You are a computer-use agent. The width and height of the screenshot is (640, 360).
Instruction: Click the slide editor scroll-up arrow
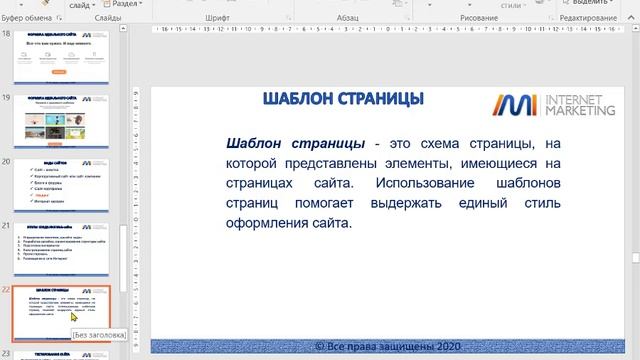636,29
